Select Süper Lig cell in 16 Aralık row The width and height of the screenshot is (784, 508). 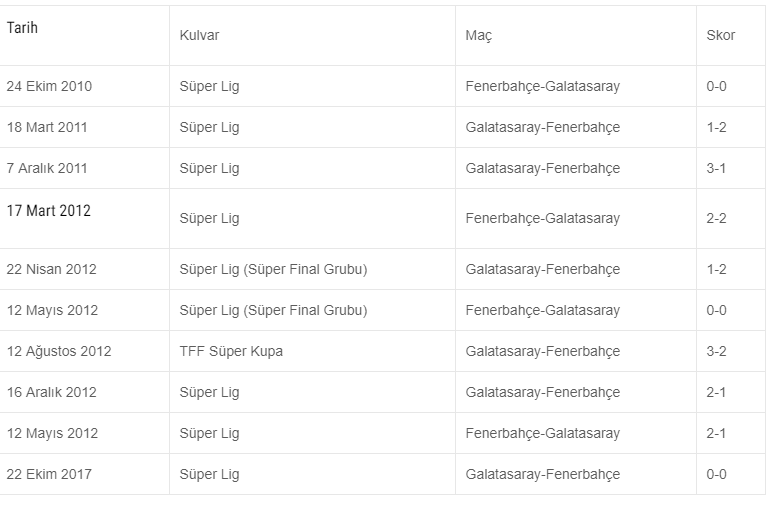click(210, 392)
